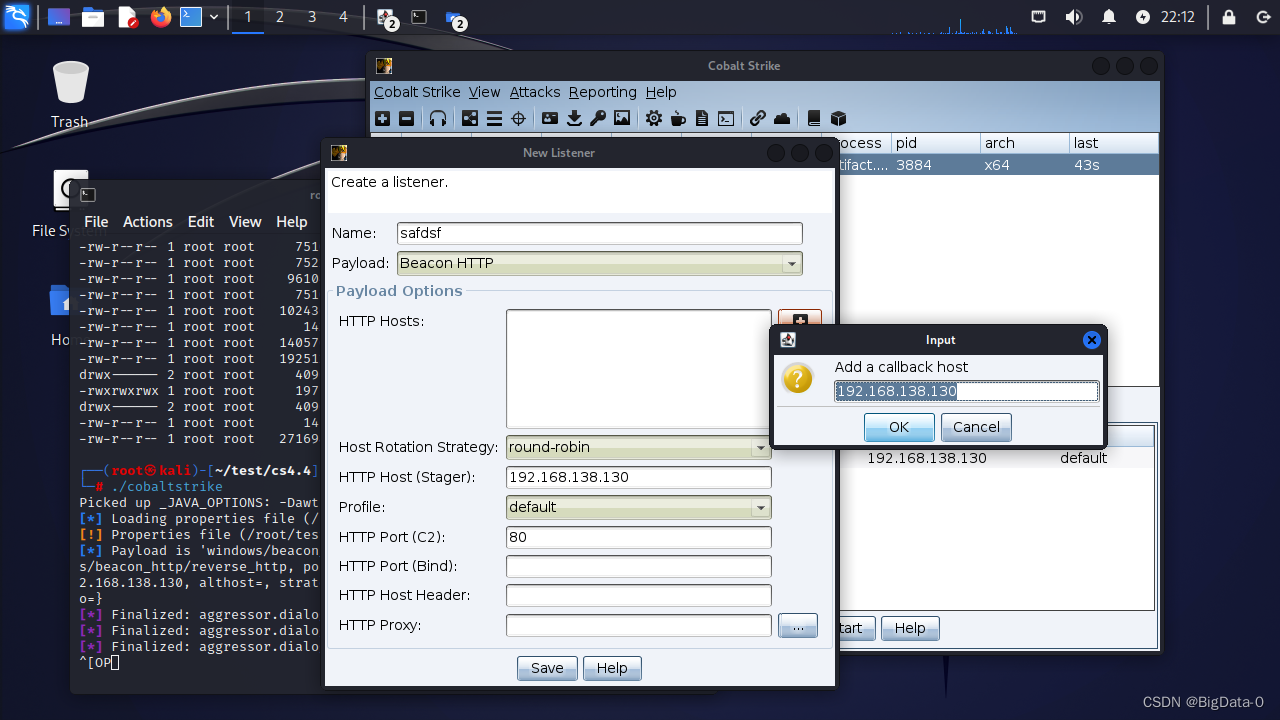This screenshot has height=720, width=1280.
Task: Open the Reporting menu
Action: [602, 92]
